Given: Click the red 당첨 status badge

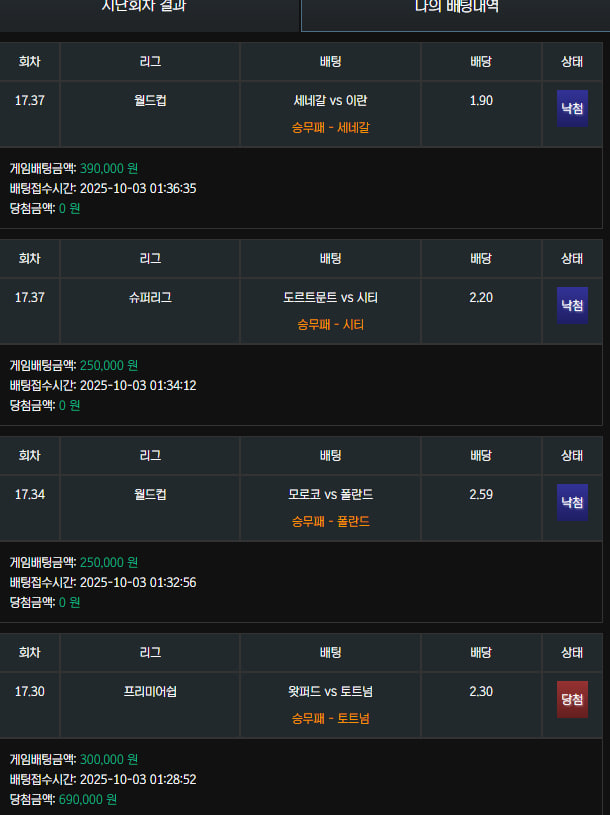Looking at the screenshot, I should [572, 699].
